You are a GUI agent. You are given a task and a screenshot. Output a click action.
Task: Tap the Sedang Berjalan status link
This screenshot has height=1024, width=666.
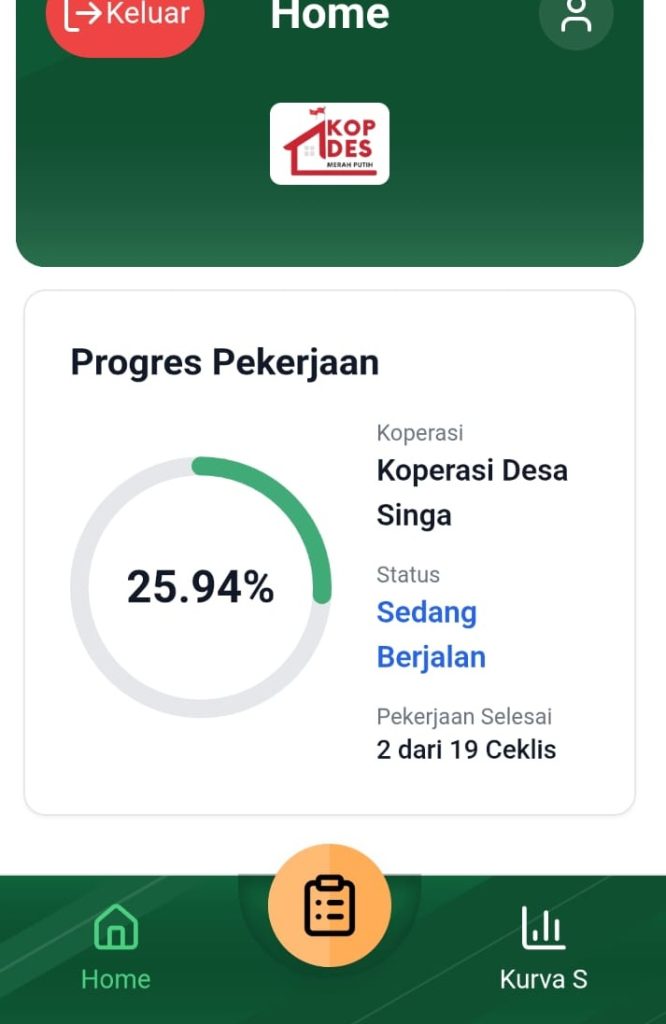point(430,634)
